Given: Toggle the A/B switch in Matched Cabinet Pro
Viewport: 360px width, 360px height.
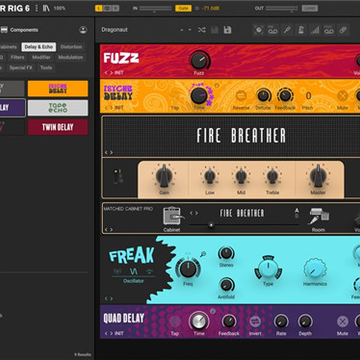Looking at the screenshot, I should [x=297, y=213].
